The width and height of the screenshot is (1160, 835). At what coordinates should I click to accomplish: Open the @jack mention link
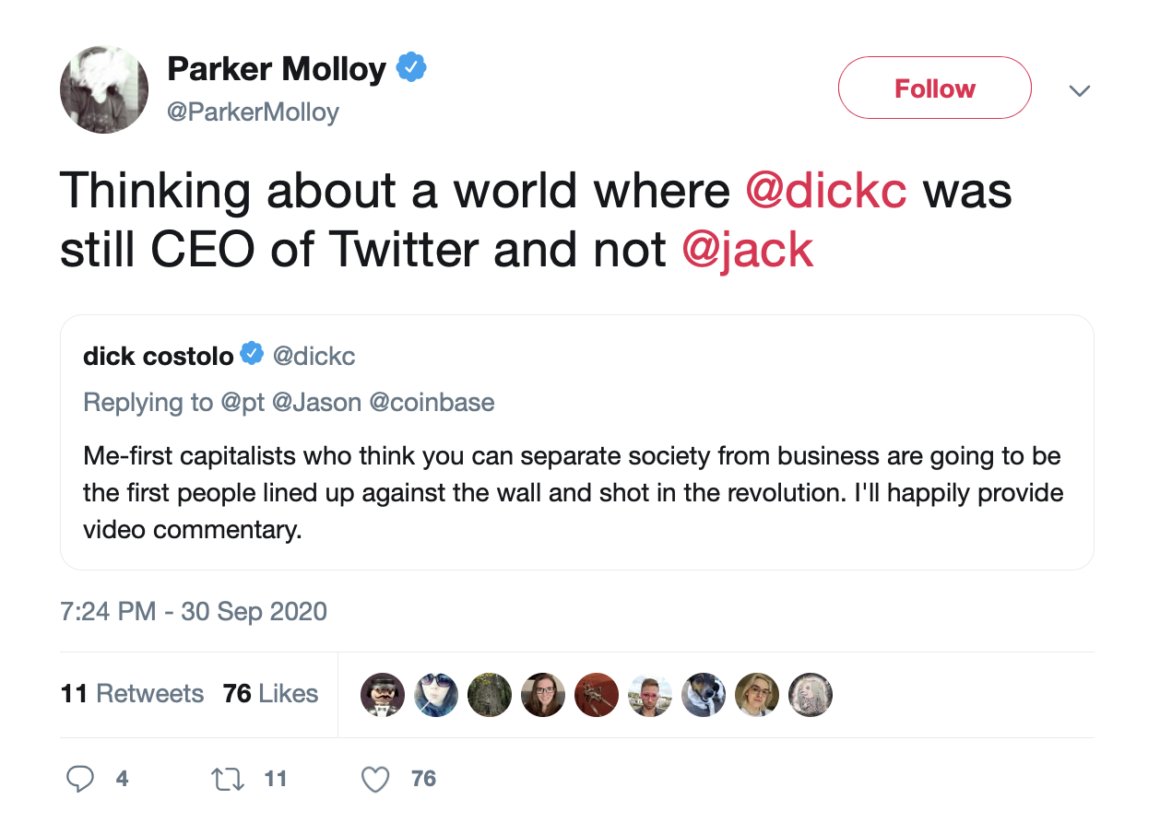tap(747, 249)
